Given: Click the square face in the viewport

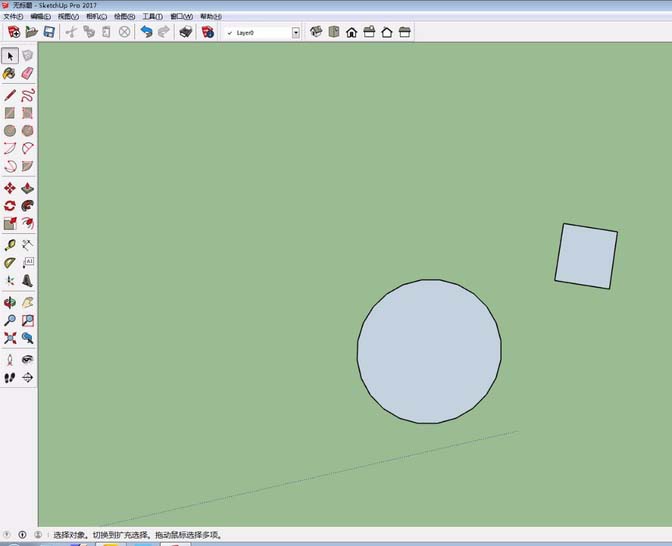Looking at the screenshot, I should pos(586,256).
